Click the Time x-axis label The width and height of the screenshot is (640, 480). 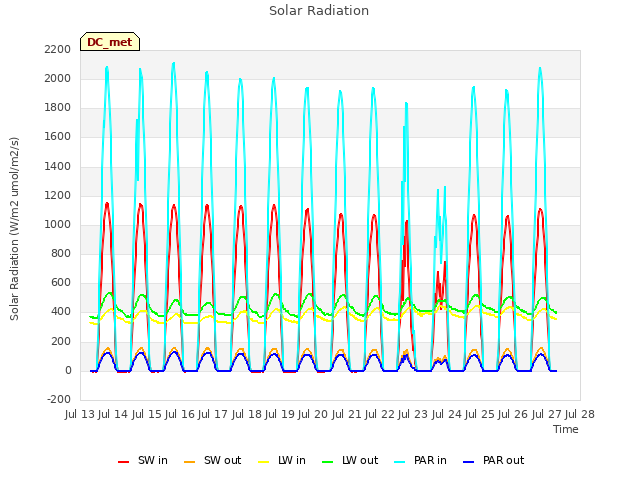(566, 429)
